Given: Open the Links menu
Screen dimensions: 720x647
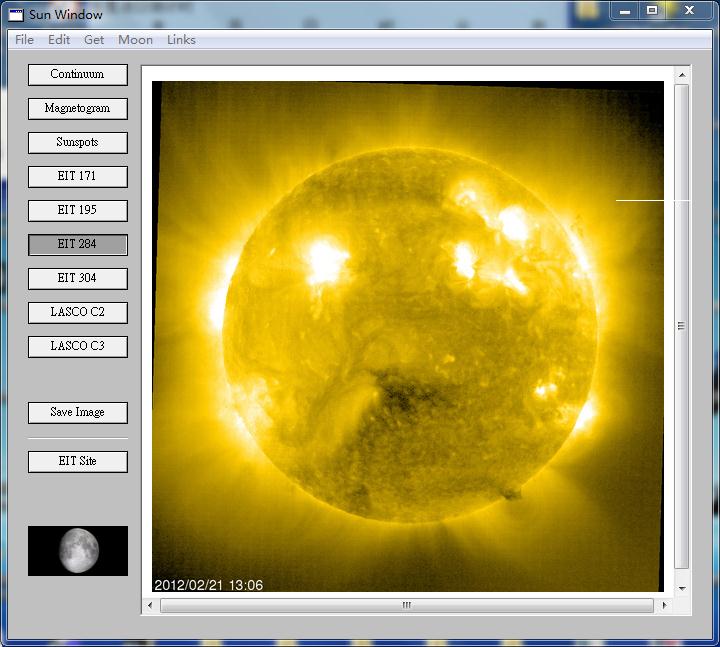Looking at the screenshot, I should pos(181,40).
